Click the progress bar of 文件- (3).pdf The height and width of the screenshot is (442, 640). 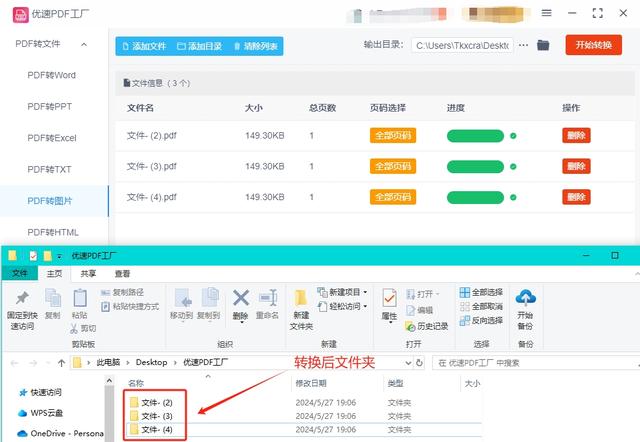(475, 167)
